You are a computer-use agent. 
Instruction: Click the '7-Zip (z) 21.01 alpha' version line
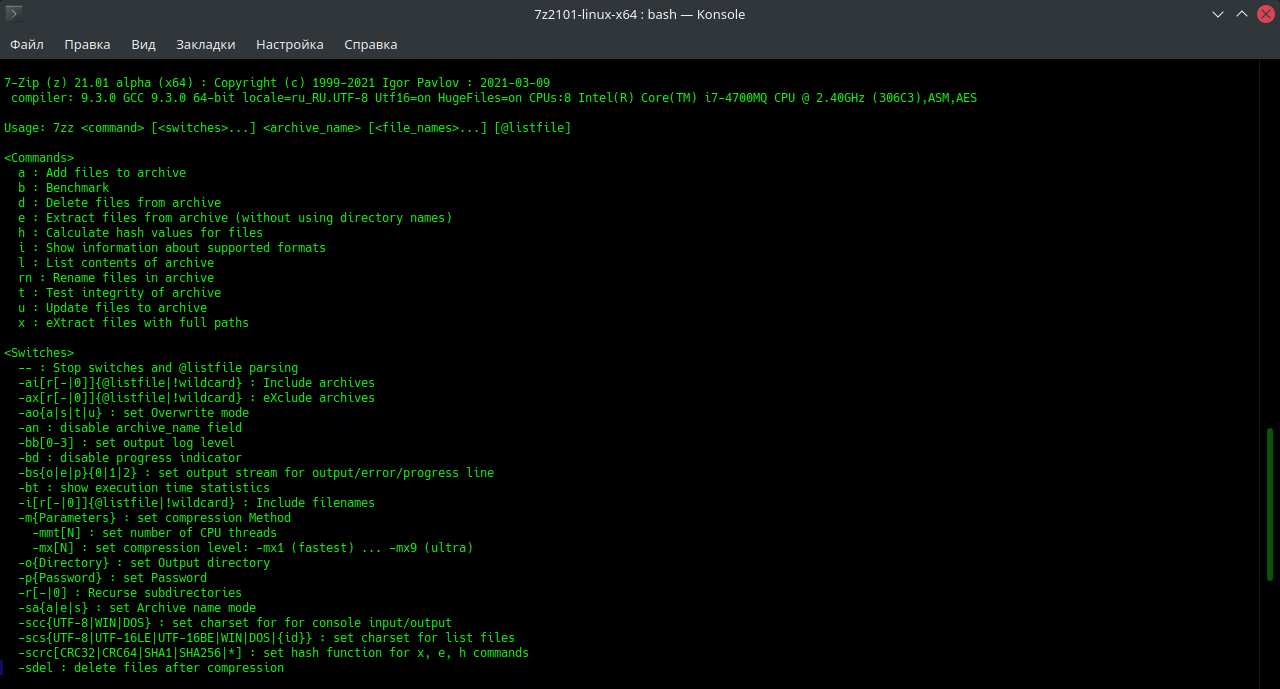pos(277,83)
